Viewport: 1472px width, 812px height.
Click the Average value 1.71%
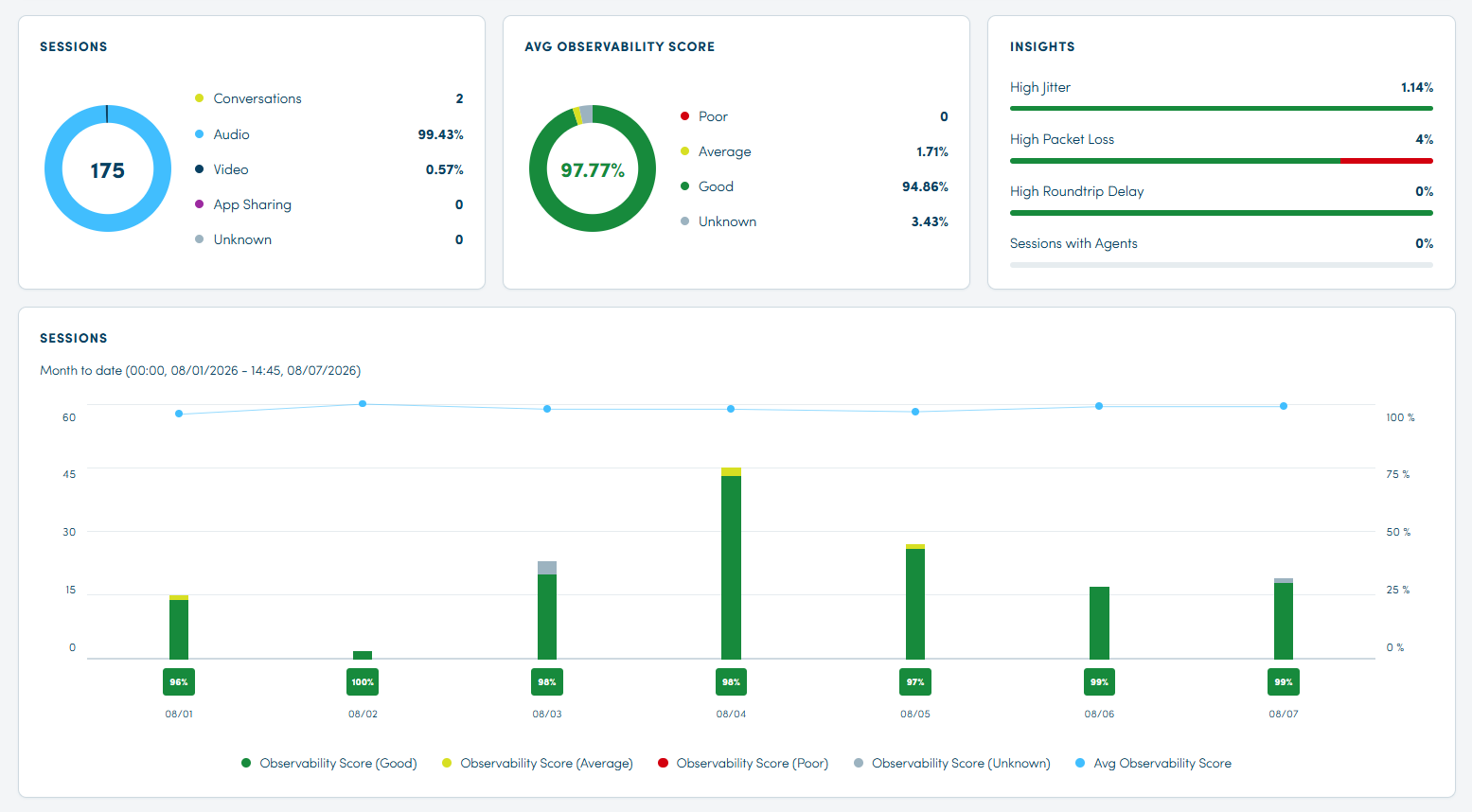pos(931,151)
